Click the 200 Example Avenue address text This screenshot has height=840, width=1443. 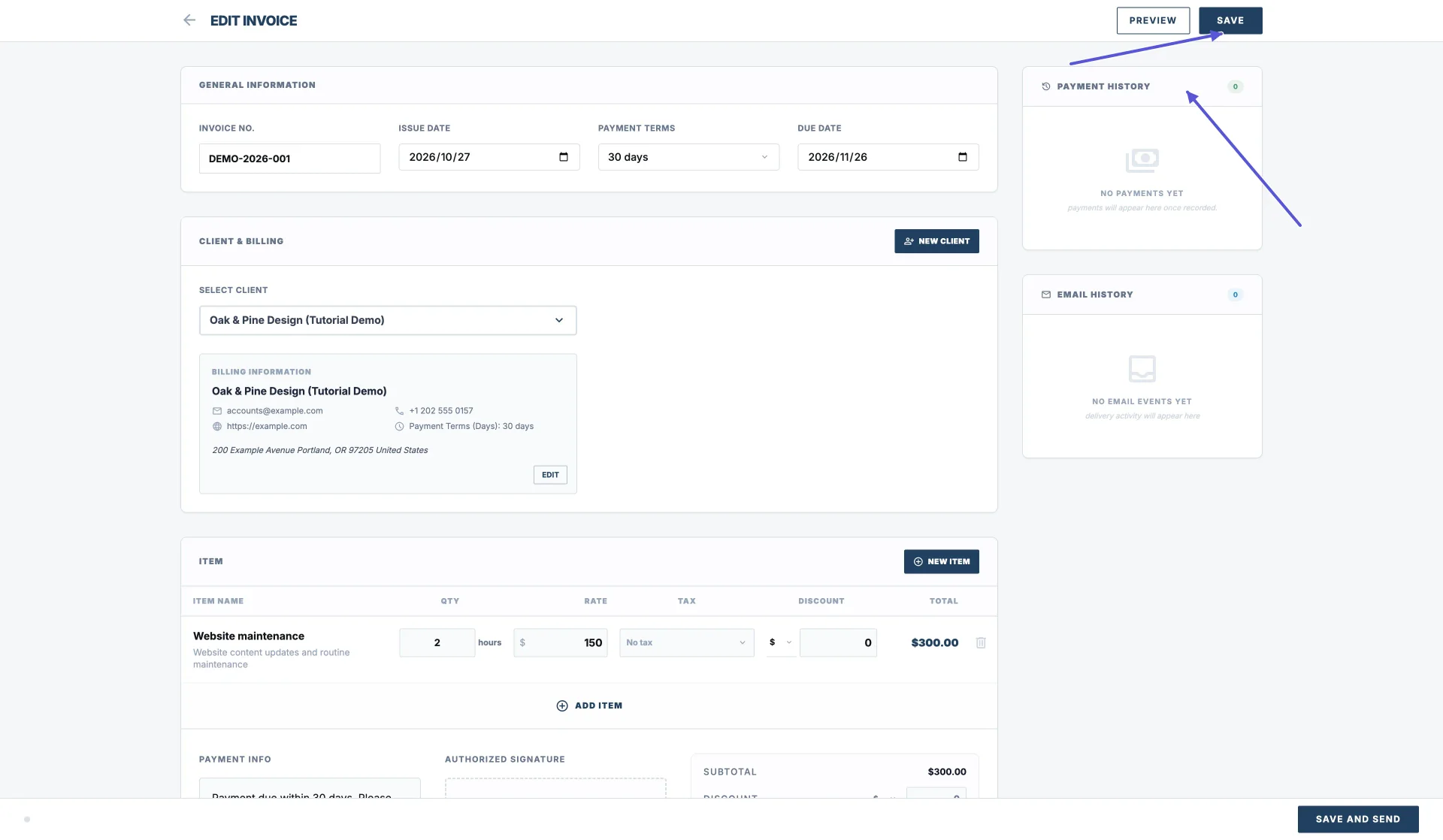320,450
